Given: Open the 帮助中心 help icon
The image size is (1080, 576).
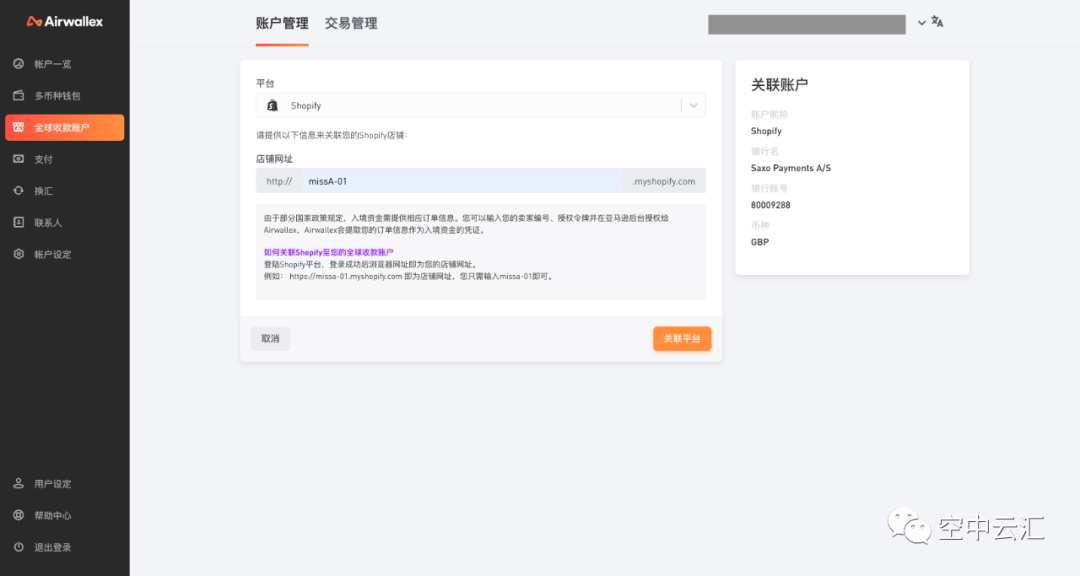Looking at the screenshot, I should click(18, 516).
